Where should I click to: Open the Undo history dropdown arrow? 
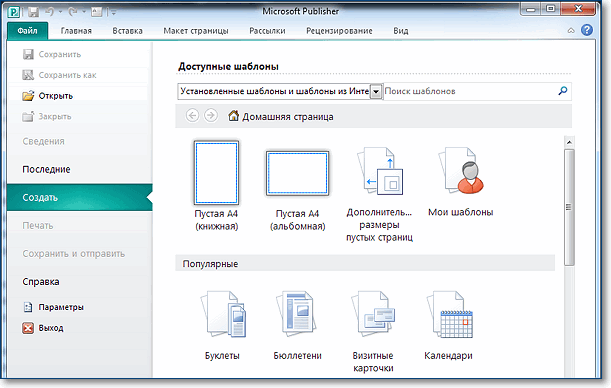click(60, 12)
